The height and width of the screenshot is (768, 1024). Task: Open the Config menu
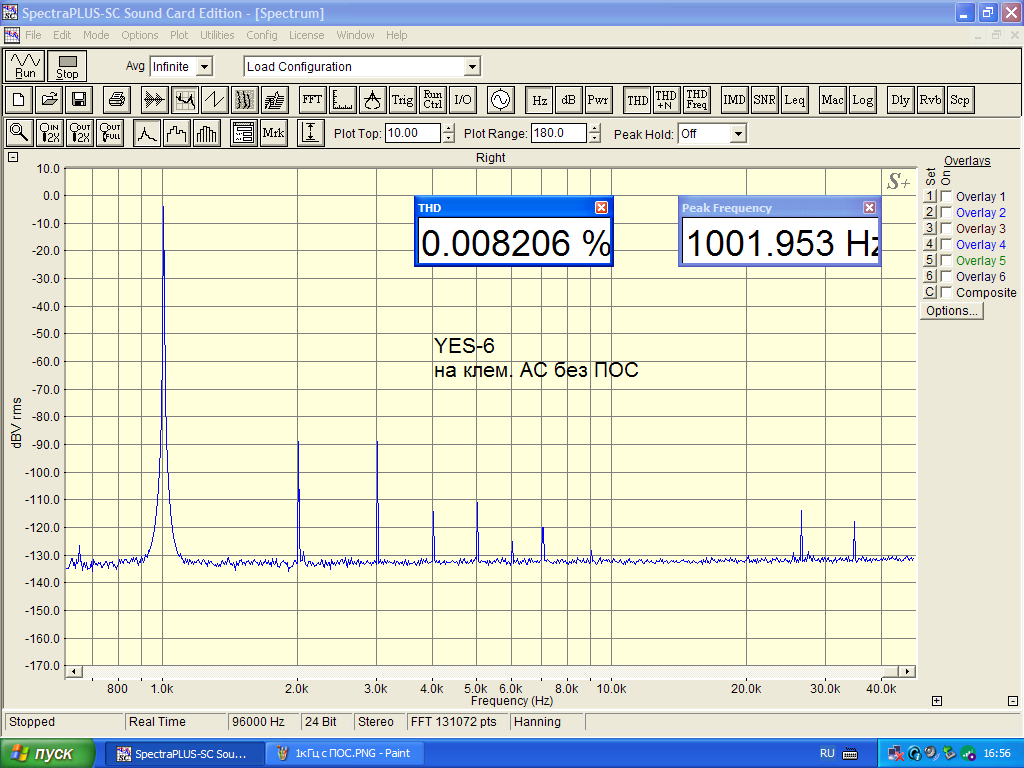point(261,35)
